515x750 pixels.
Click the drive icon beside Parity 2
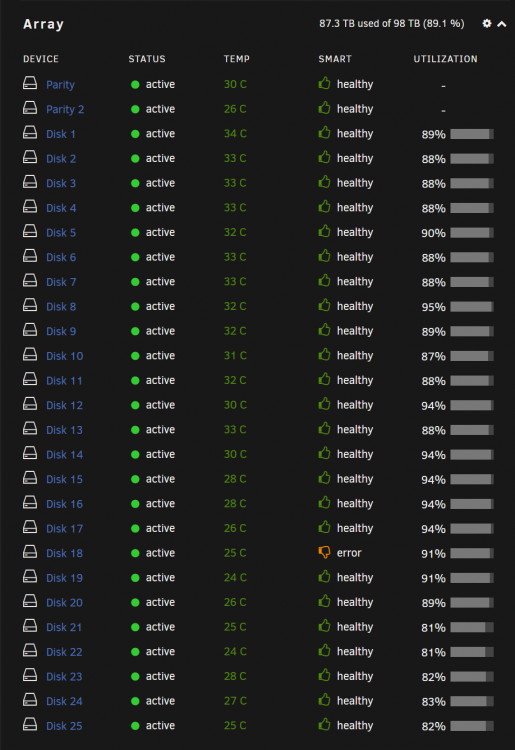click(x=30, y=108)
